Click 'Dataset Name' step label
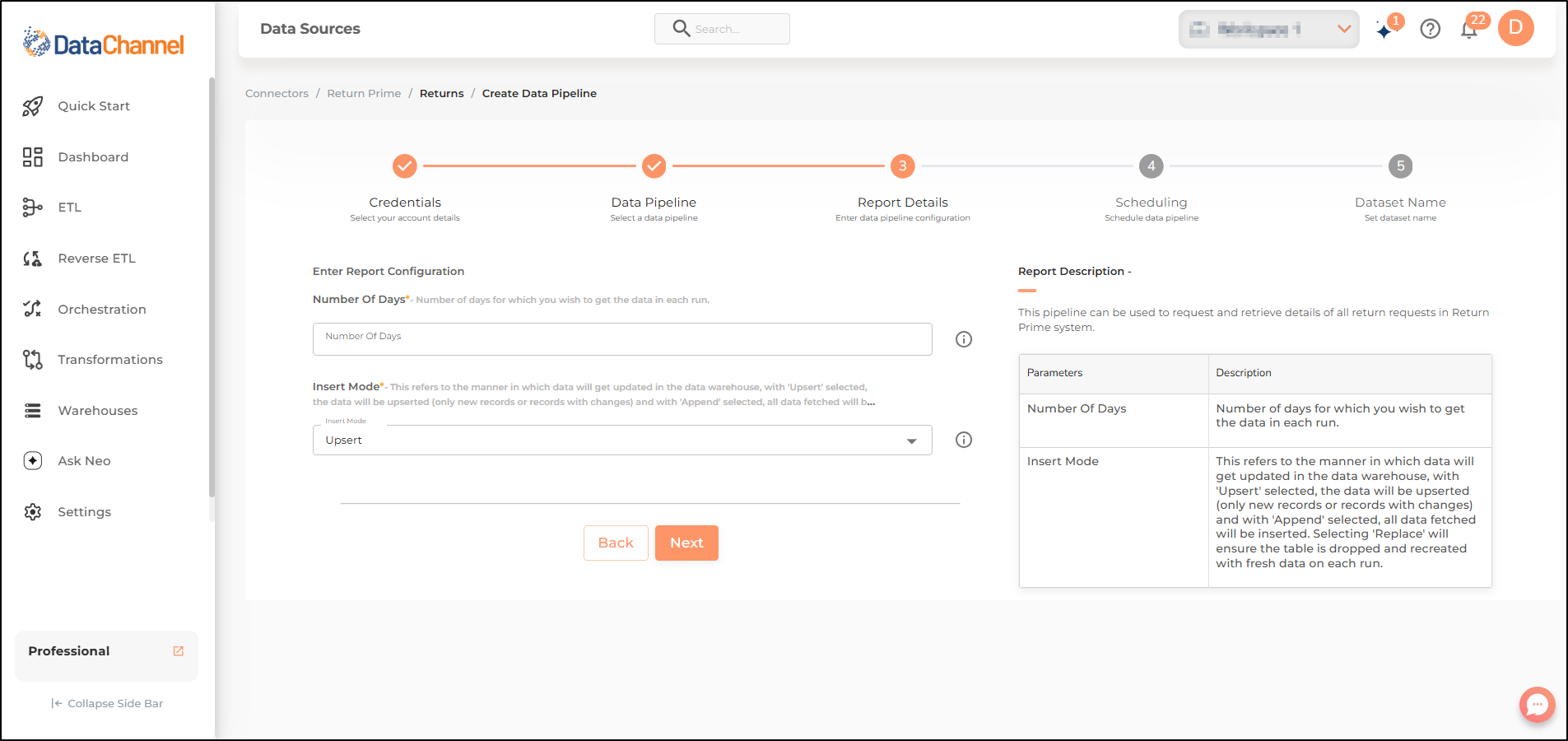 [1400, 203]
